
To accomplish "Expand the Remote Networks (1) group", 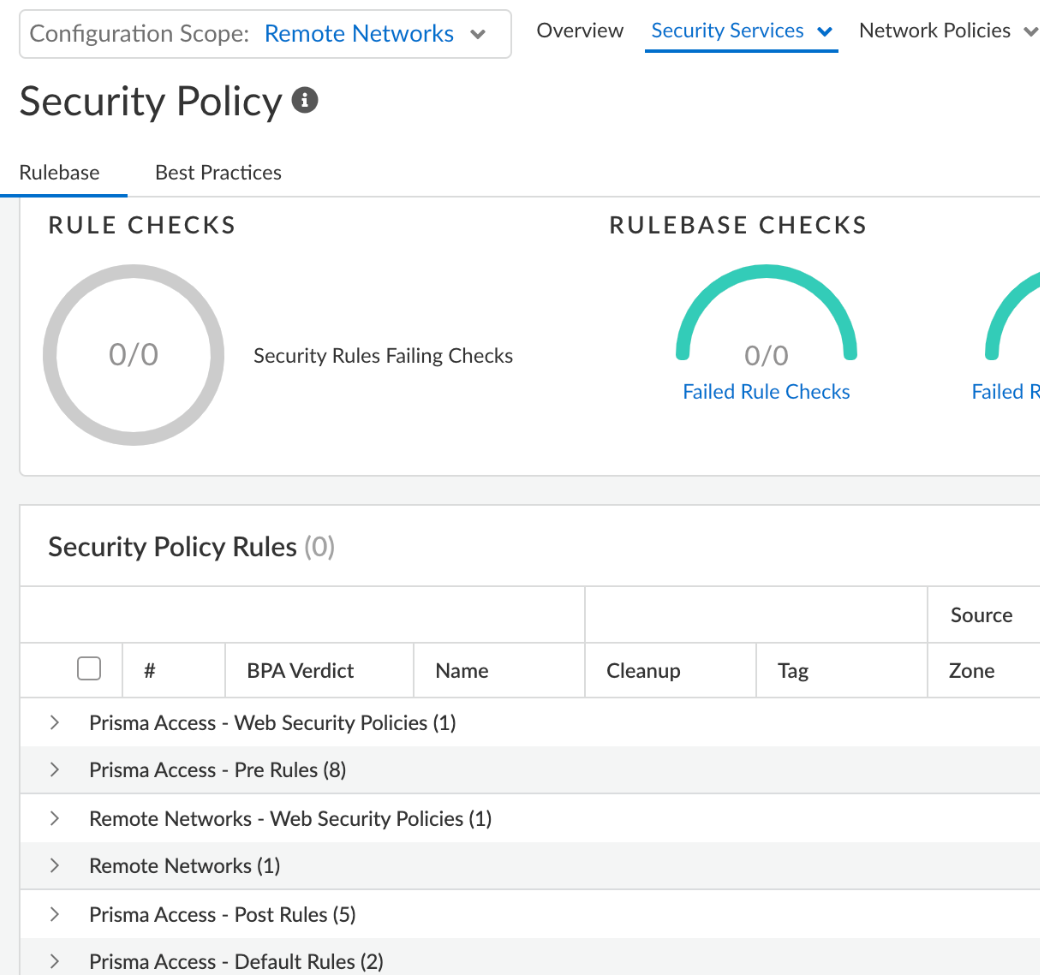I will (55, 866).
